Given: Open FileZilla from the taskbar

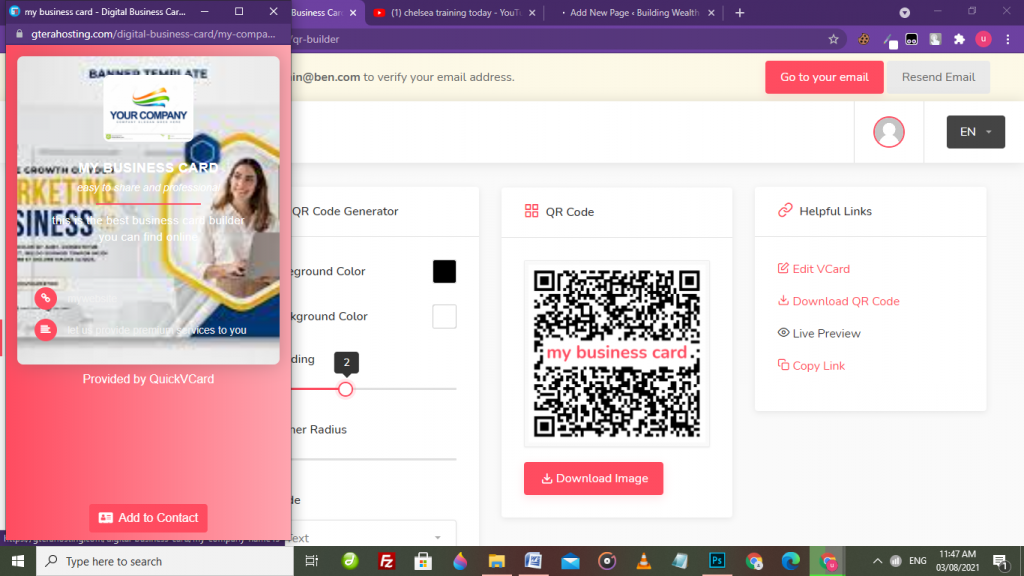Looking at the screenshot, I should [x=387, y=561].
